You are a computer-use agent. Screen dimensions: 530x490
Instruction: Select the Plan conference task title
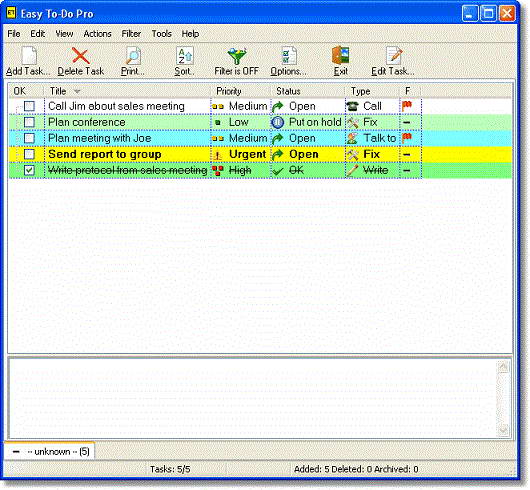click(x=87, y=122)
